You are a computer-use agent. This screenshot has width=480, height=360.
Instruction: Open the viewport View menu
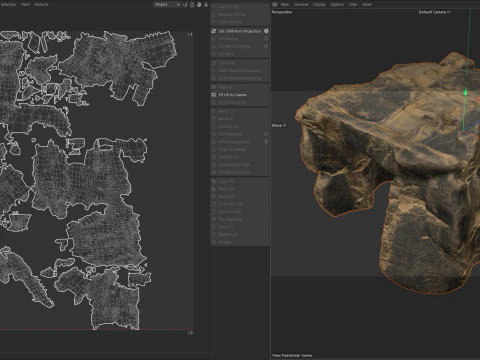point(285,5)
